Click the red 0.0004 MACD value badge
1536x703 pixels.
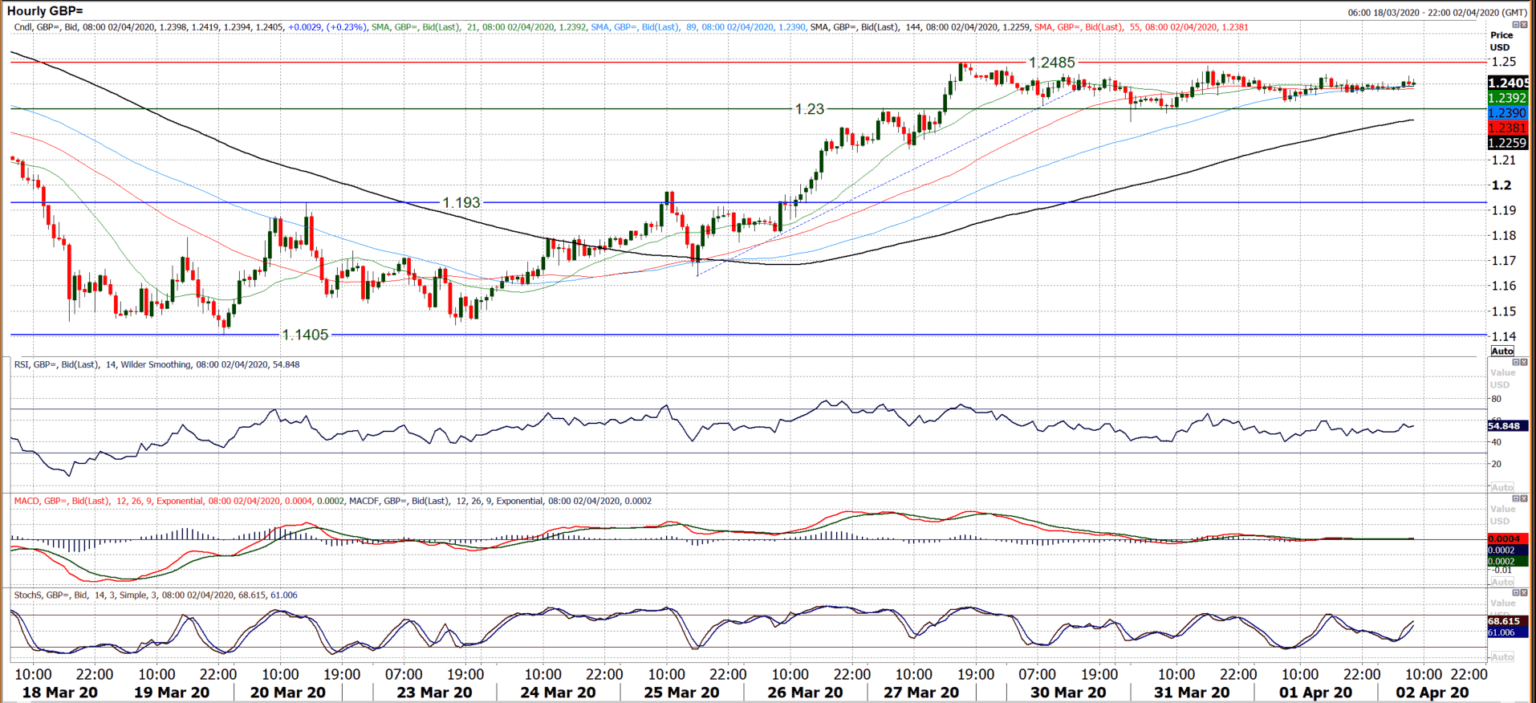[1506, 539]
